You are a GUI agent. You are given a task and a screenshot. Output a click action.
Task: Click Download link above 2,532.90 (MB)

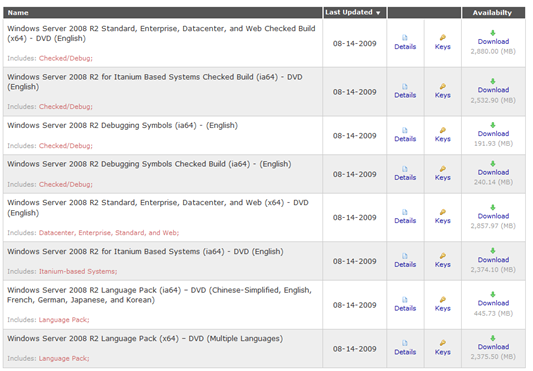click(x=493, y=90)
